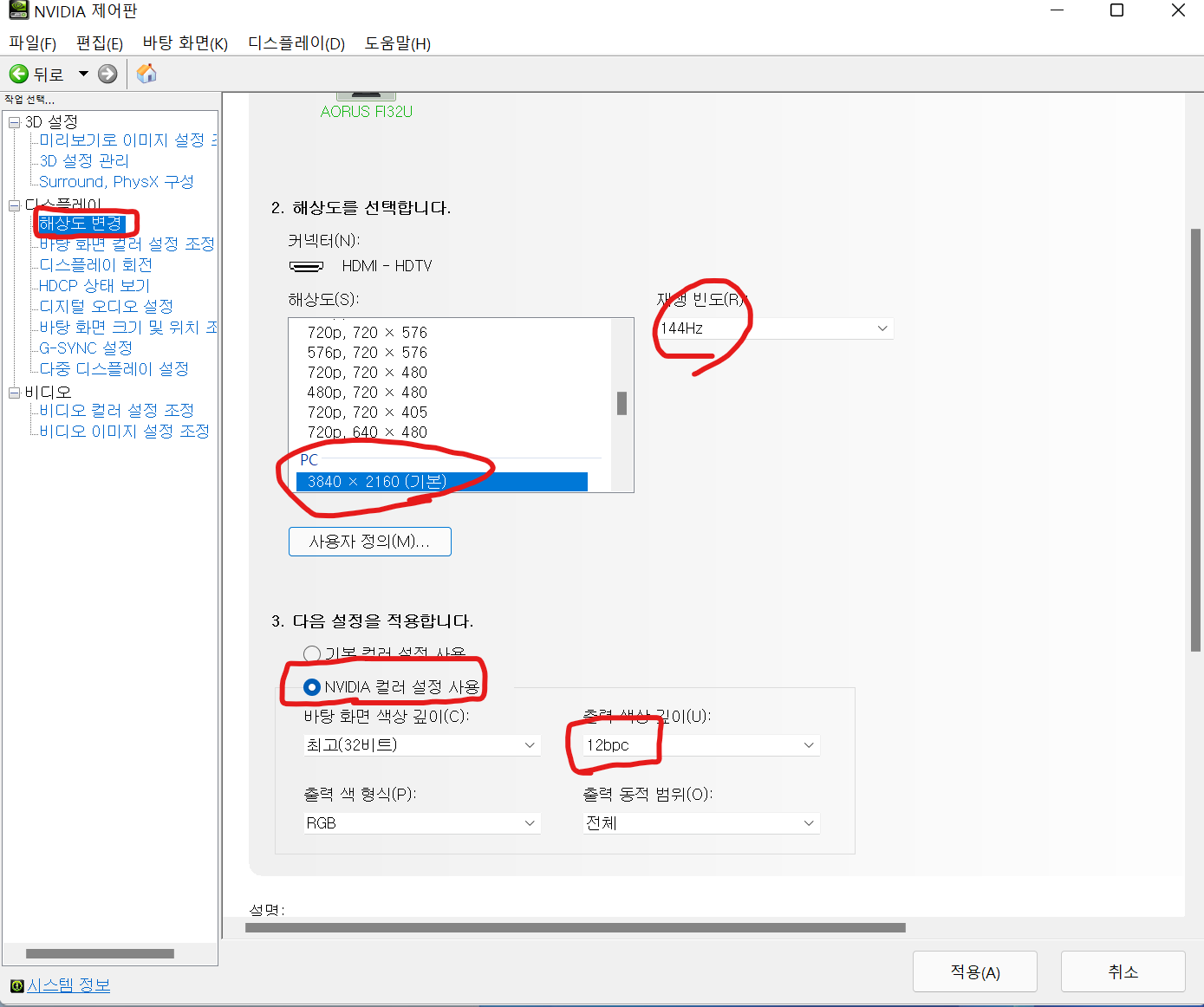1204x1007 pixels.
Task: Select resolution 720p, 720 × 576
Action: pos(368,333)
